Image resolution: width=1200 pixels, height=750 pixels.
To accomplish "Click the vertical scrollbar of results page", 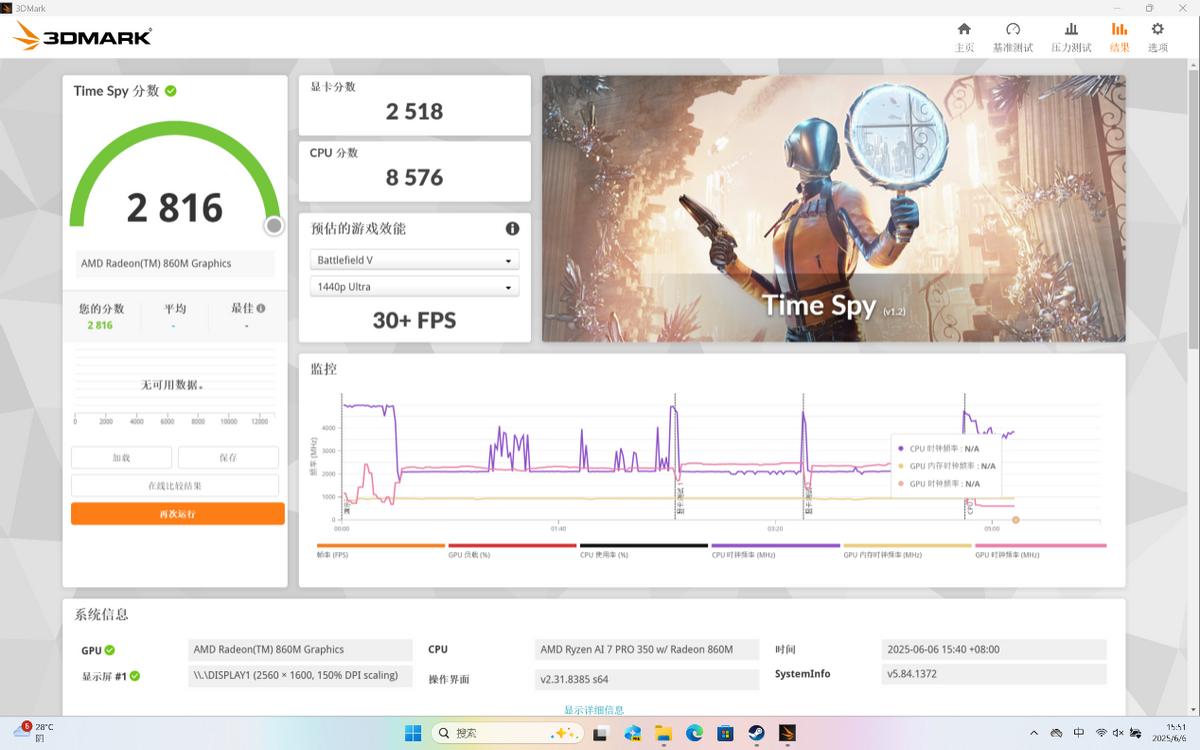I will pos(1193,210).
